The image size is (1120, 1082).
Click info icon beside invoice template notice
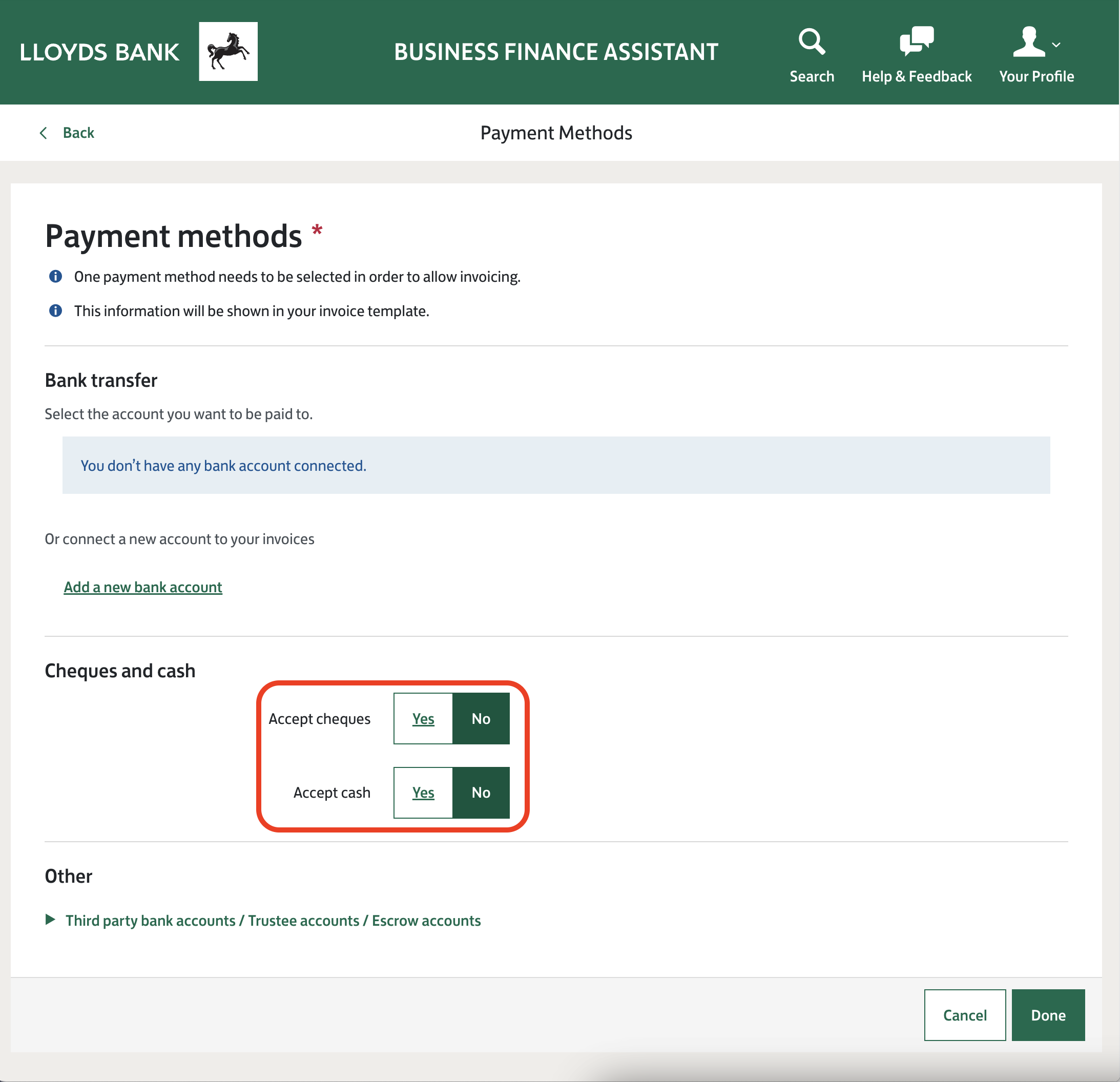tap(55, 311)
